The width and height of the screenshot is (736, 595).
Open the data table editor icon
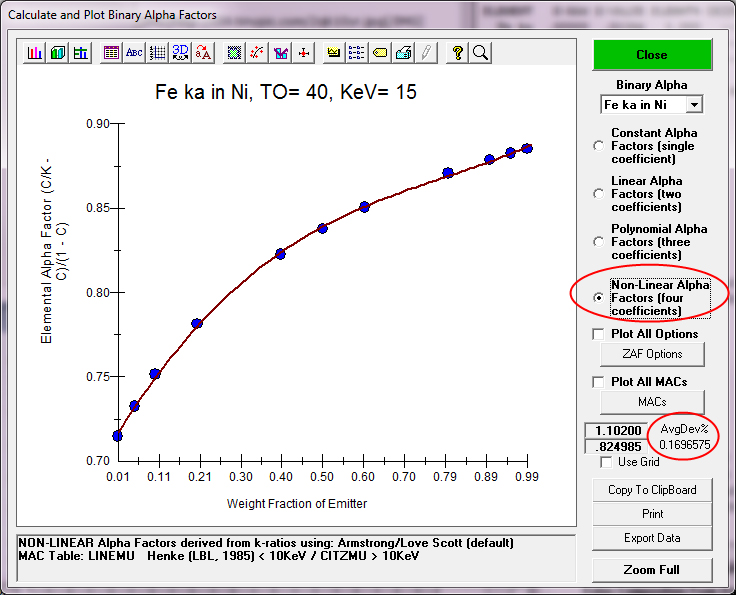click(x=112, y=53)
